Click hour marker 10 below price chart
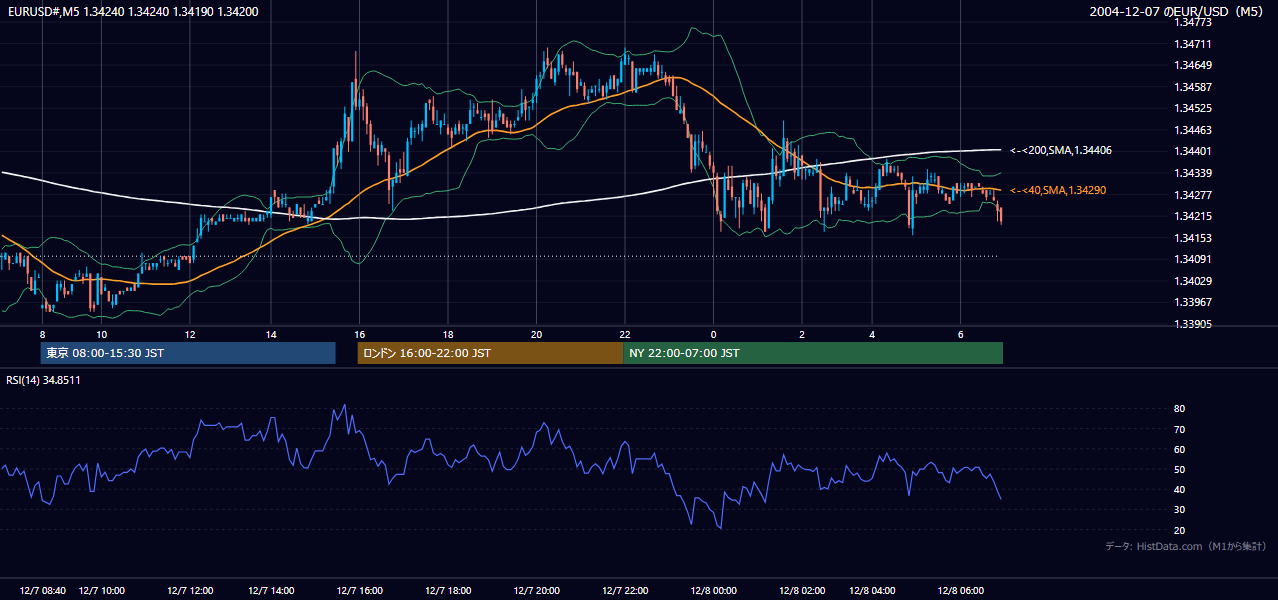 pos(101,334)
